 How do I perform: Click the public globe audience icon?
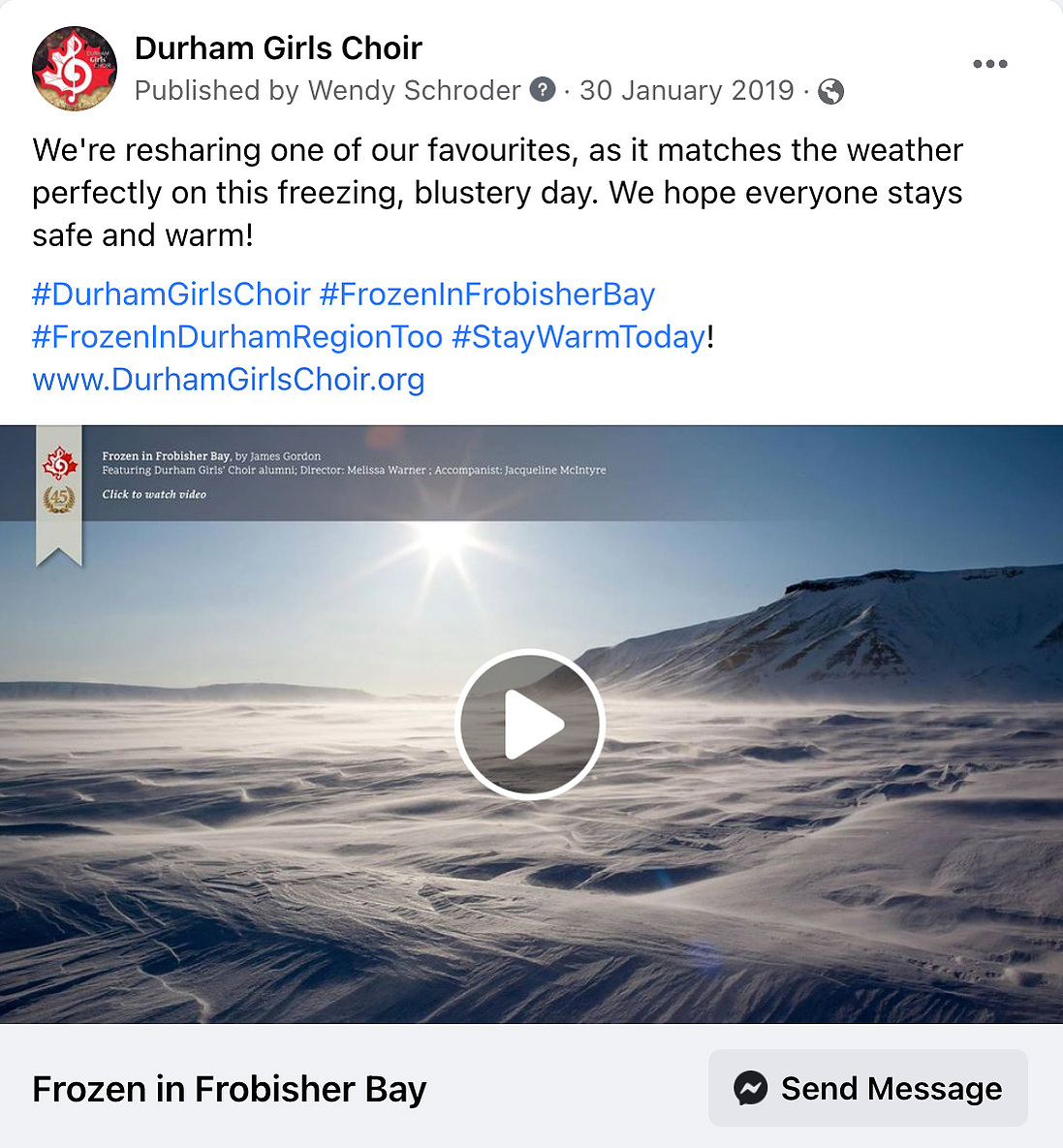click(x=830, y=91)
